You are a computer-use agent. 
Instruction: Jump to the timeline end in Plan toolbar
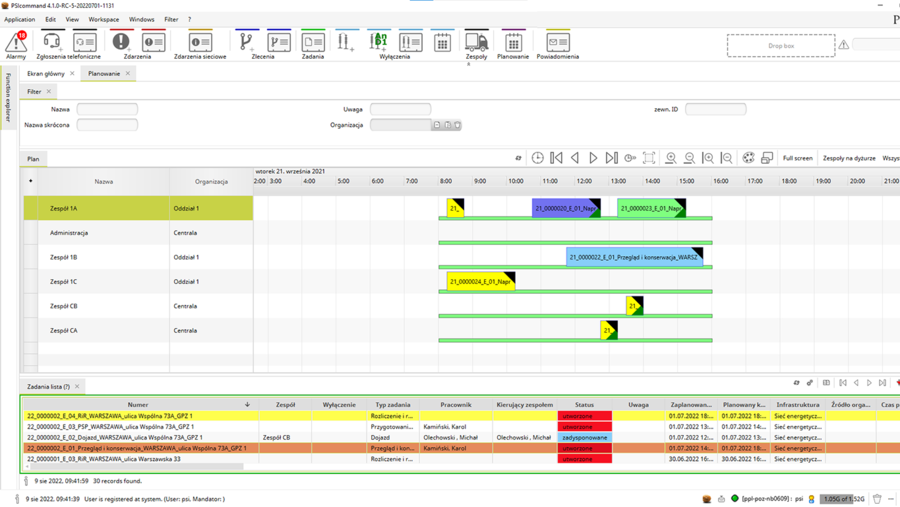coord(612,158)
